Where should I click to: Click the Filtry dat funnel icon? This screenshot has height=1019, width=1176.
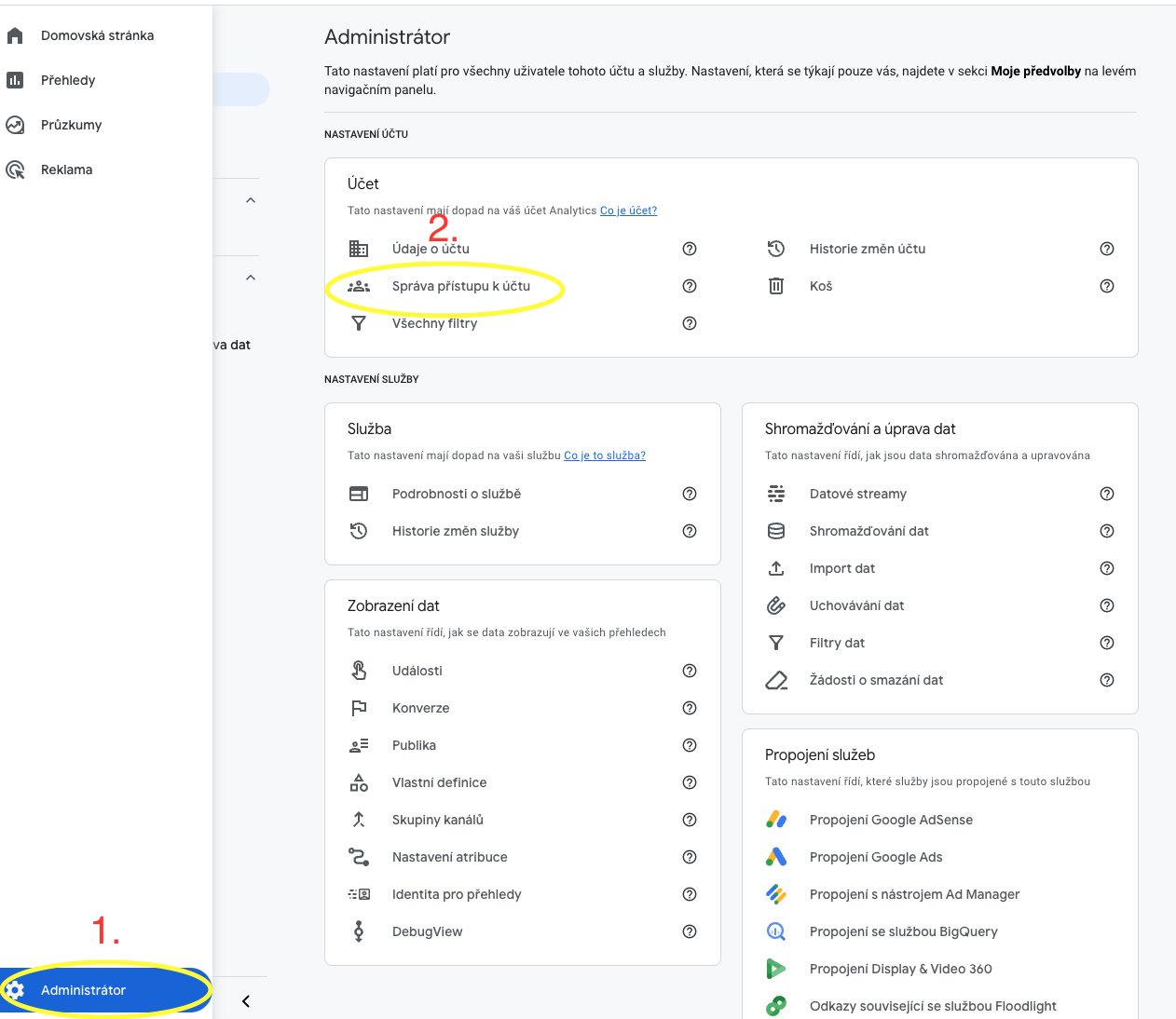[x=776, y=643]
